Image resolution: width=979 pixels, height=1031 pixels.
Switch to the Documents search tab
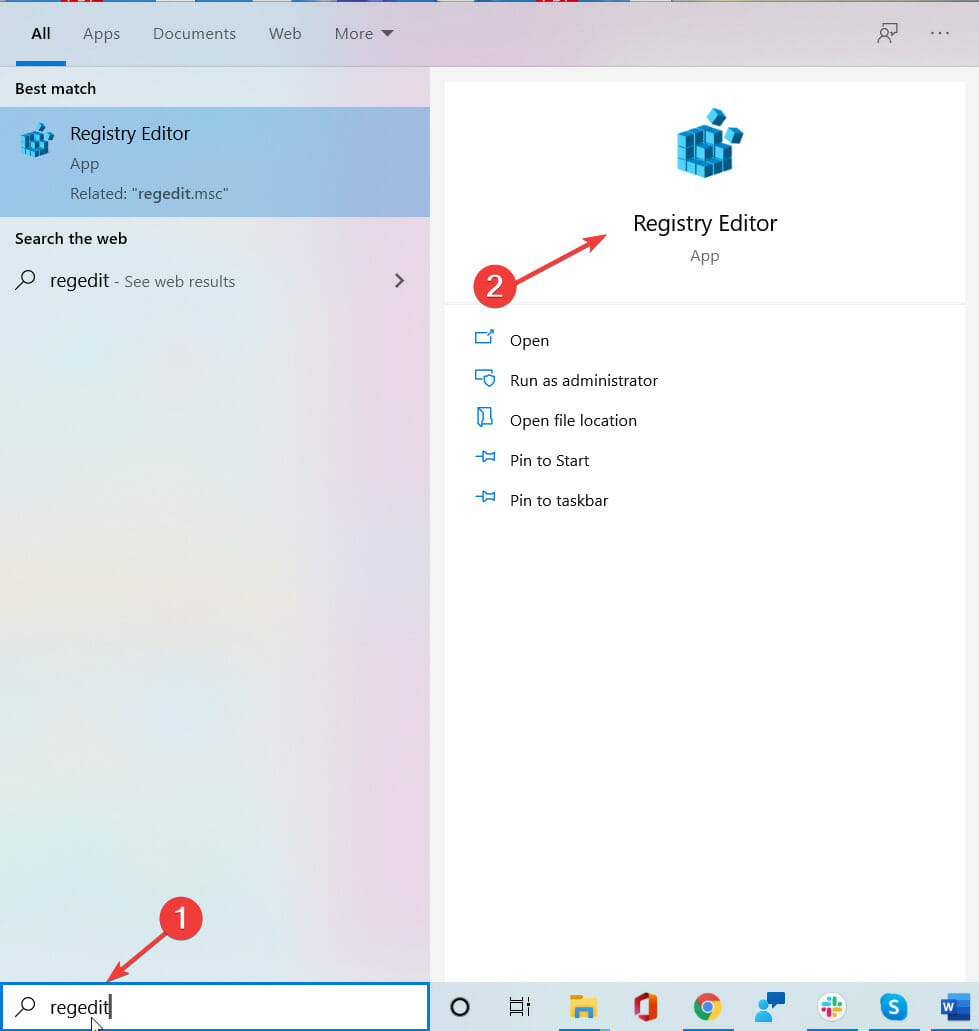click(194, 34)
